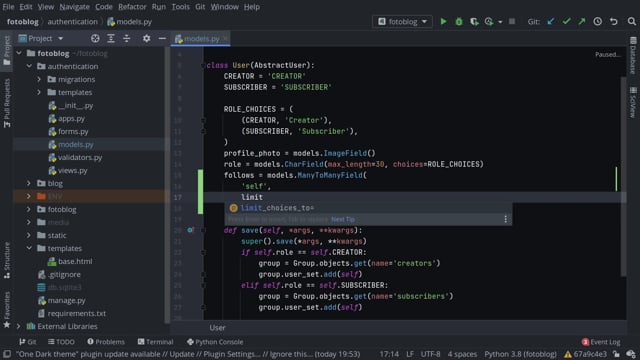Open the Git menu

tap(200, 7)
